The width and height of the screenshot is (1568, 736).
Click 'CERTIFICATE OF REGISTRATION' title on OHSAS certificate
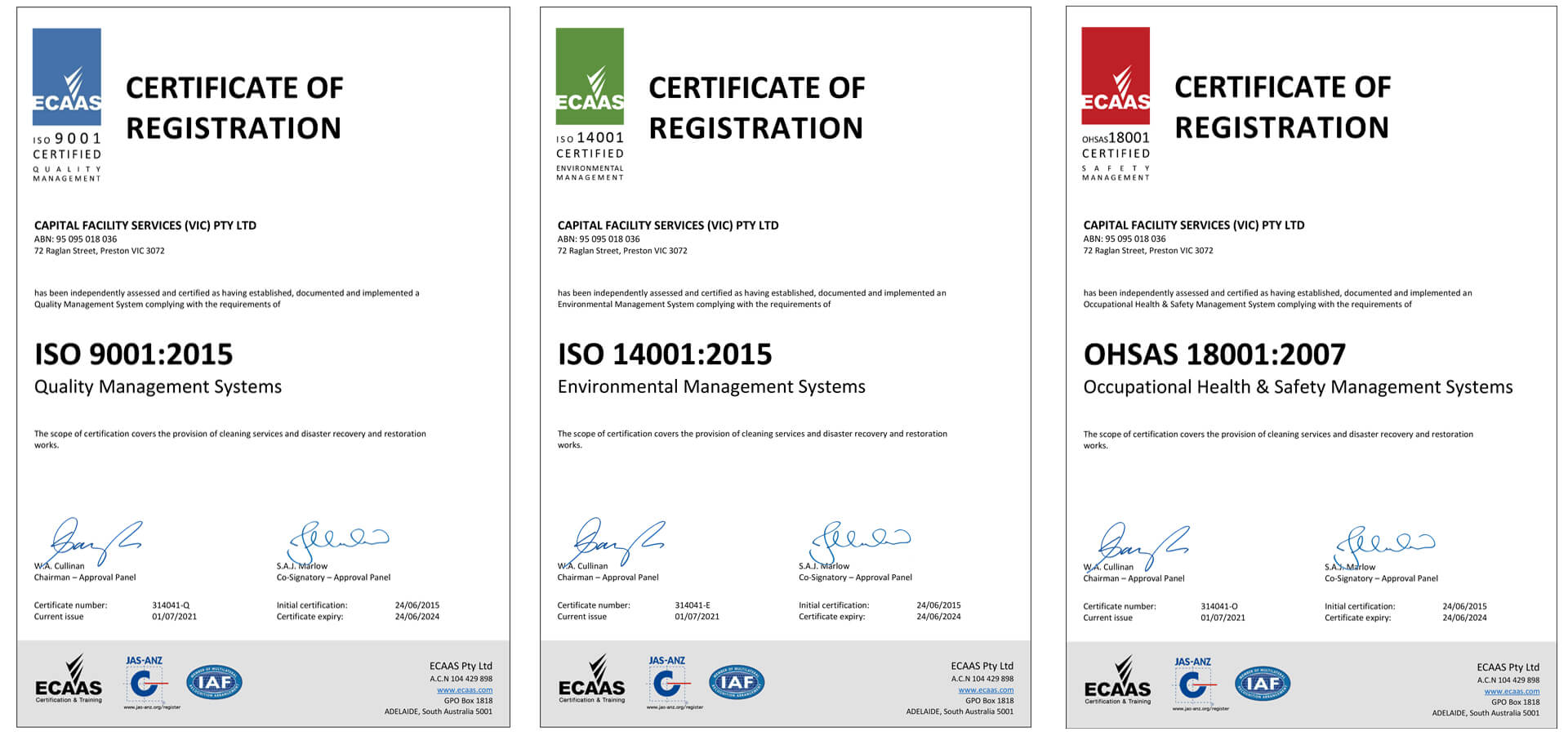(1283, 107)
